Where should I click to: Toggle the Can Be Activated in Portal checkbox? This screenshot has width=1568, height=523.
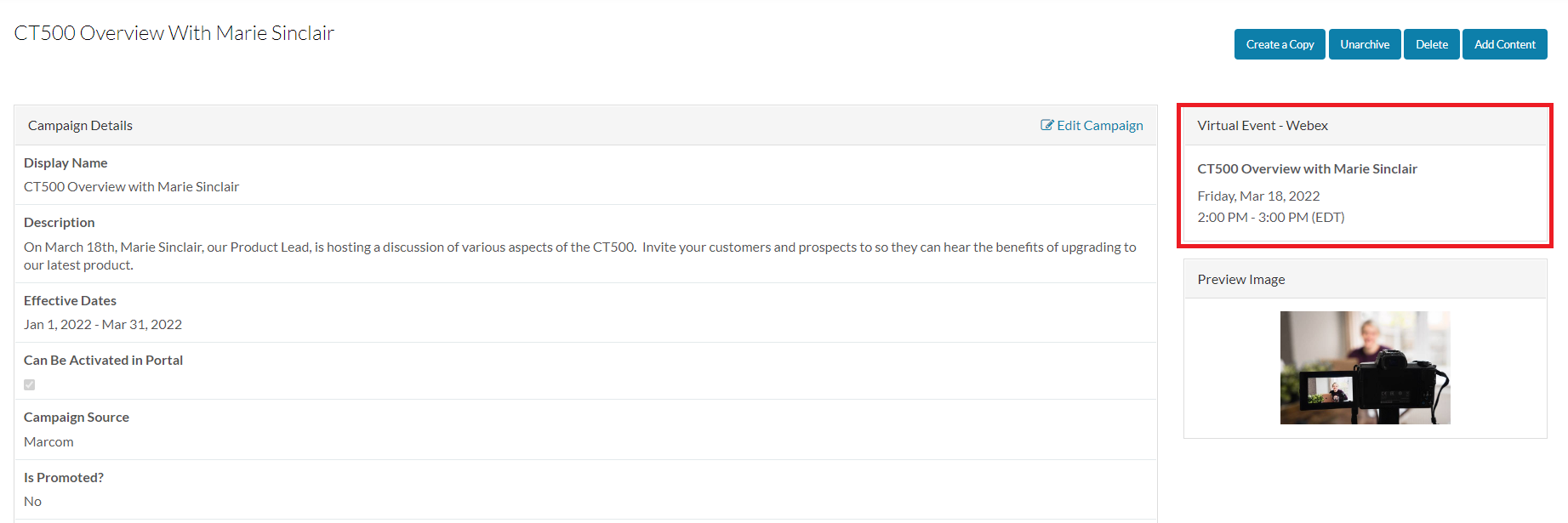pyautogui.click(x=29, y=384)
